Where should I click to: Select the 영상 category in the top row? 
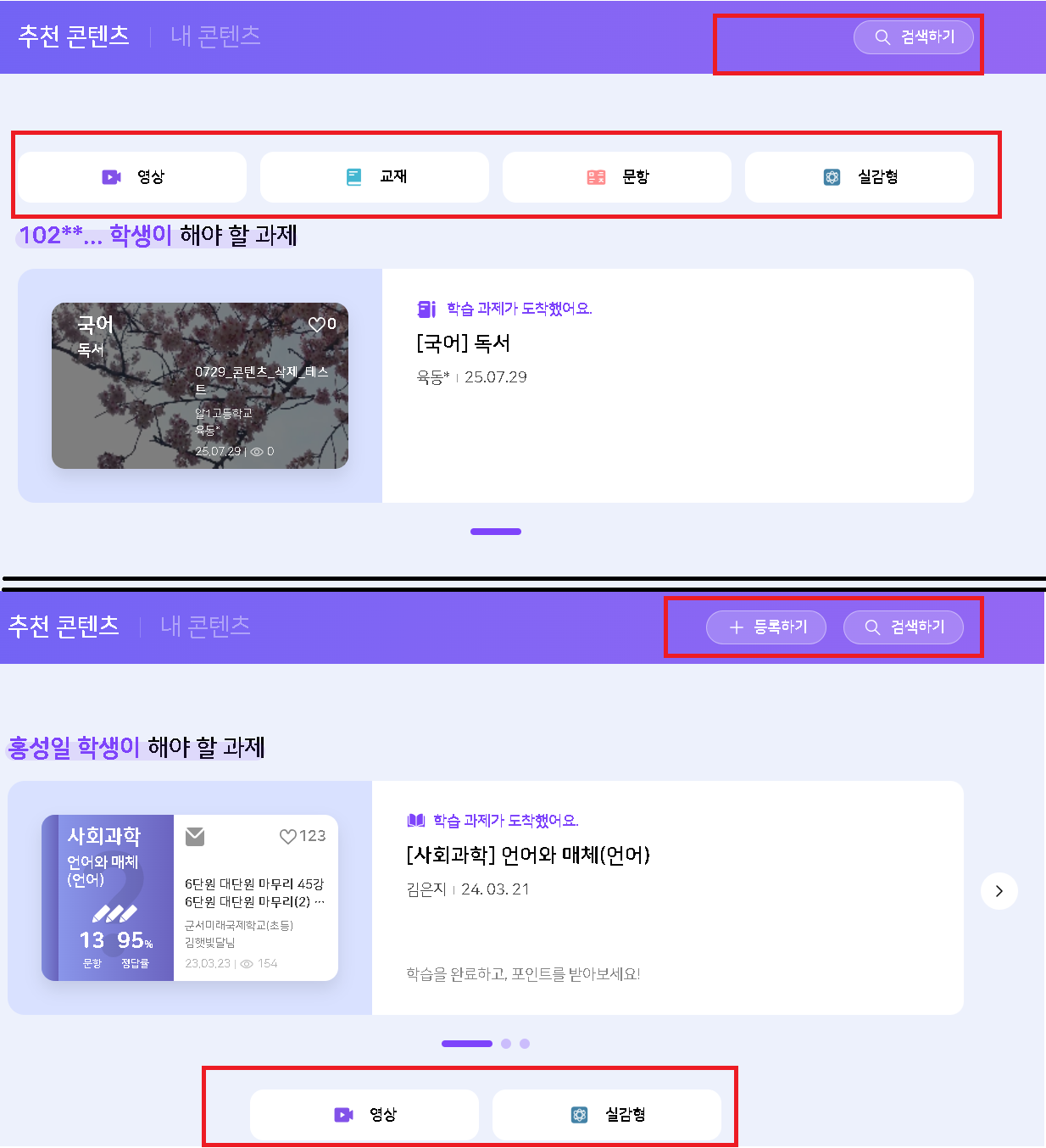click(x=132, y=177)
